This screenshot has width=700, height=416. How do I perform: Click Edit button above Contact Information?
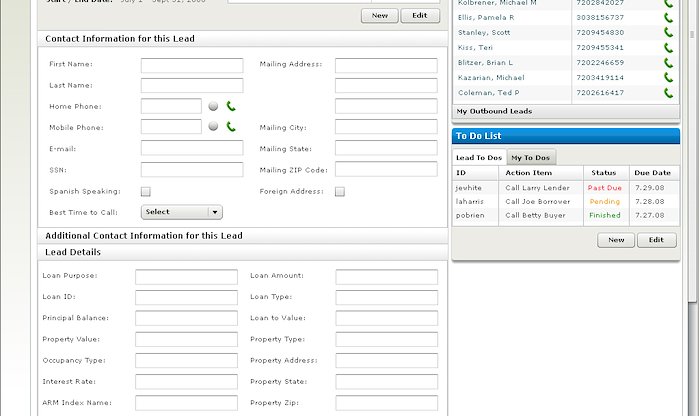(420, 16)
